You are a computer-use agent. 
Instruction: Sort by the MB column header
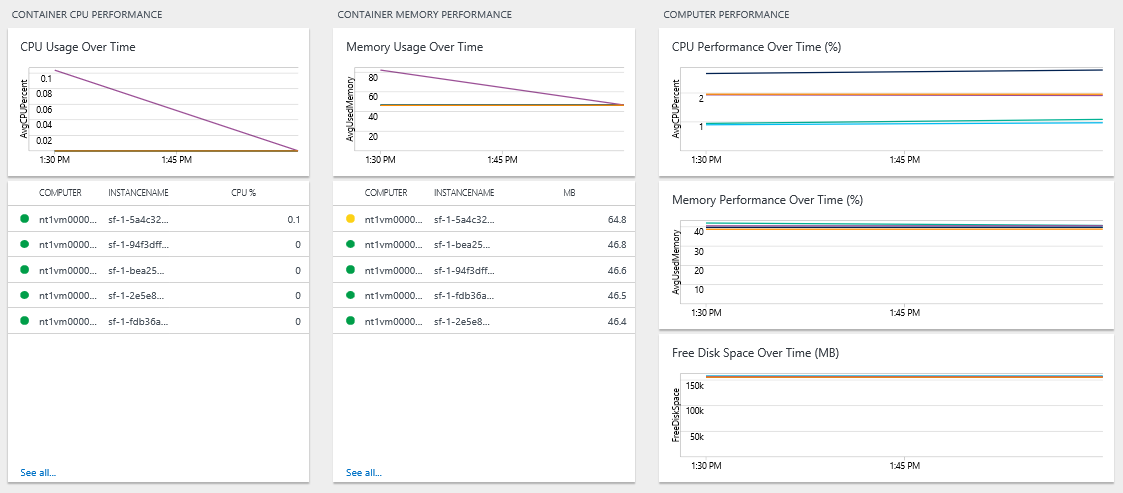(x=569, y=192)
